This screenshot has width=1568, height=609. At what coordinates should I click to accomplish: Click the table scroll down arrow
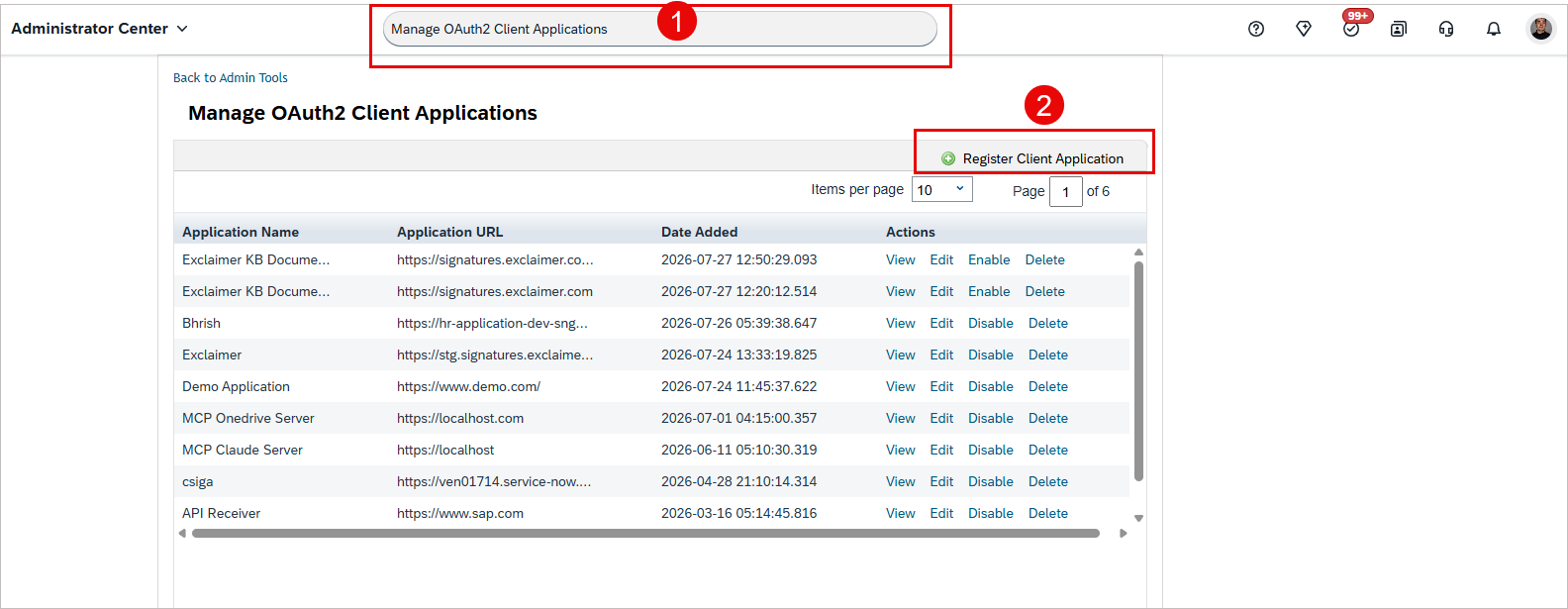pyautogui.click(x=1138, y=518)
